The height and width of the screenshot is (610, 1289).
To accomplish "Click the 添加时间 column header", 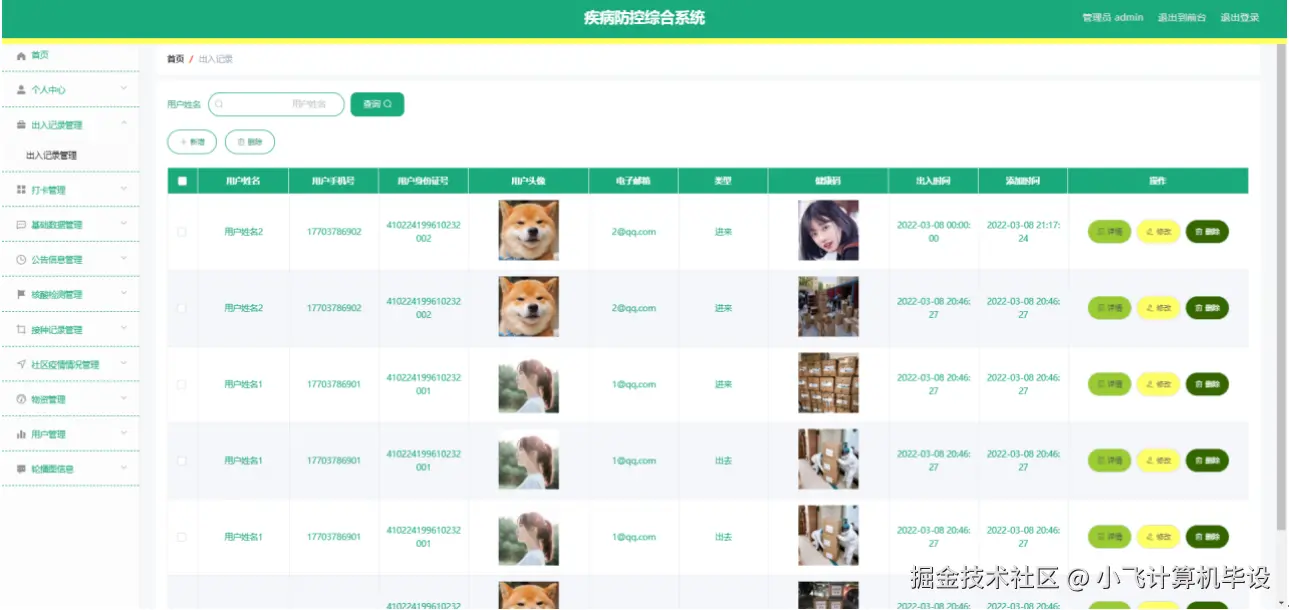I will click(1023, 181).
